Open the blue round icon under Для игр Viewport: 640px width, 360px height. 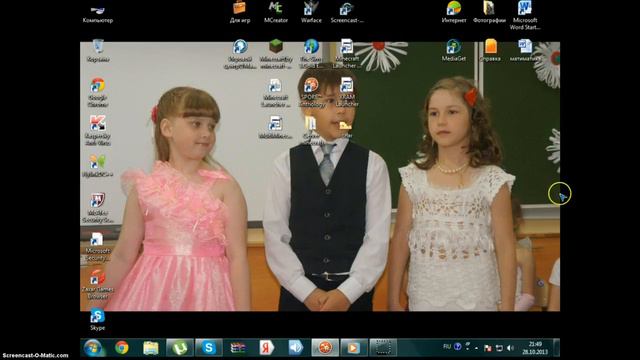(240, 54)
